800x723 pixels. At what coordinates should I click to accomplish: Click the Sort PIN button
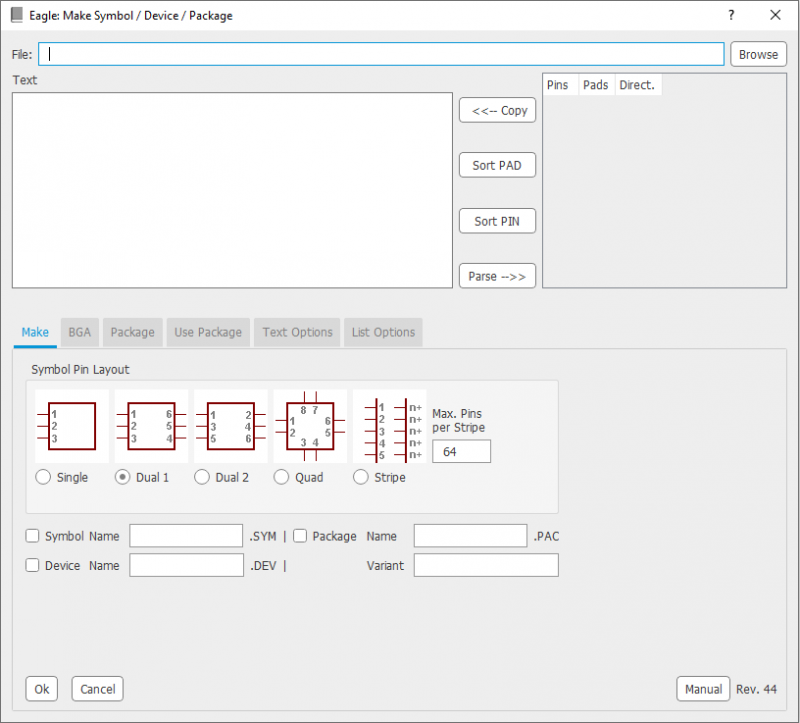pyautogui.click(x=497, y=221)
